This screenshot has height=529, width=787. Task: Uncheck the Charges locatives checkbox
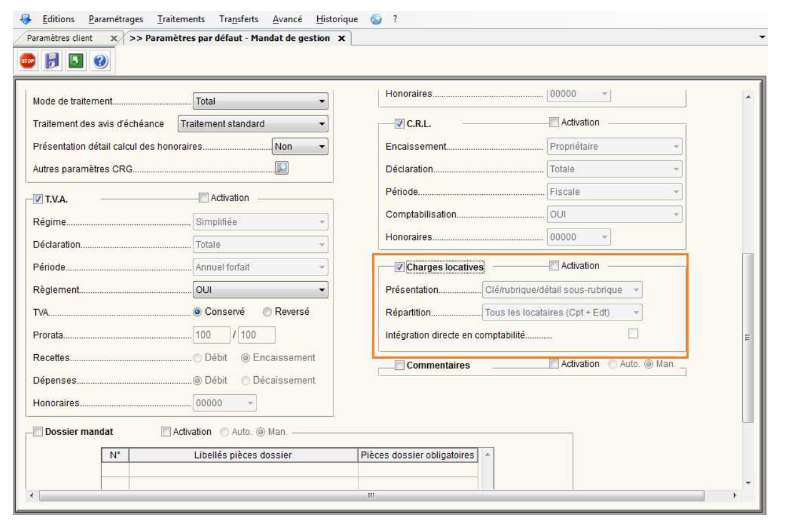[x=400, y=267]
